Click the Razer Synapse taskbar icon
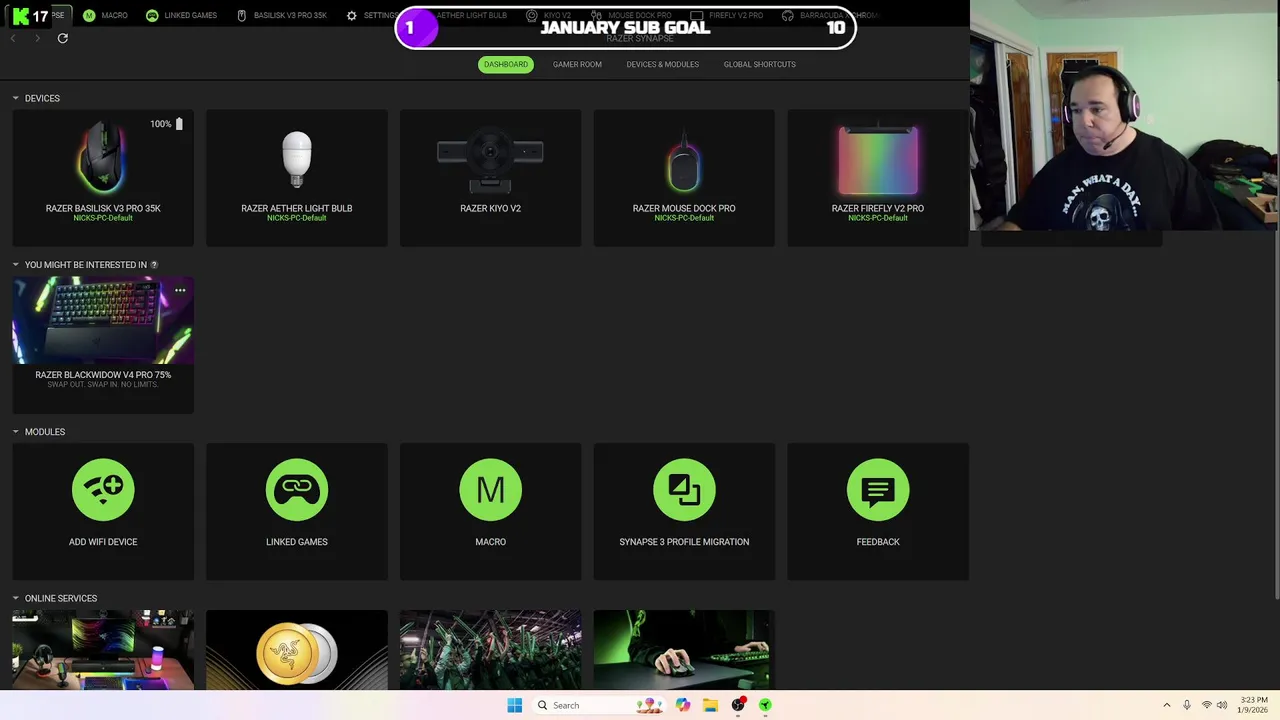This screenshot has height=720, width=1280. click(x=765, y=705)
